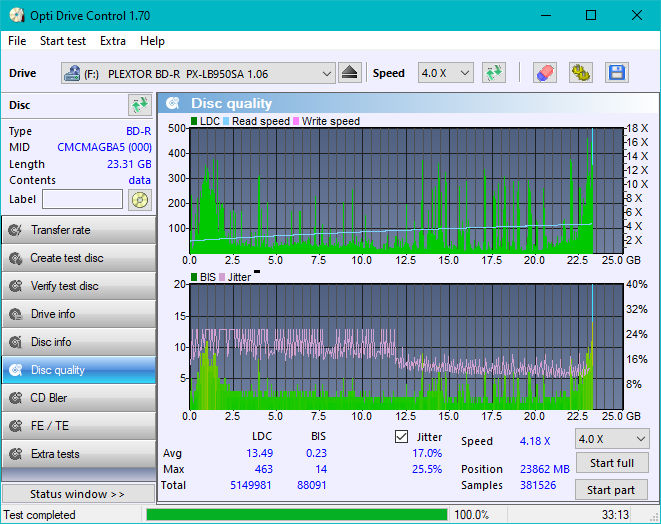The height and width of the screenshot is (524, 661).
Task: Select Create test disc in the sidebar
Action: click(x=78, y=258)
